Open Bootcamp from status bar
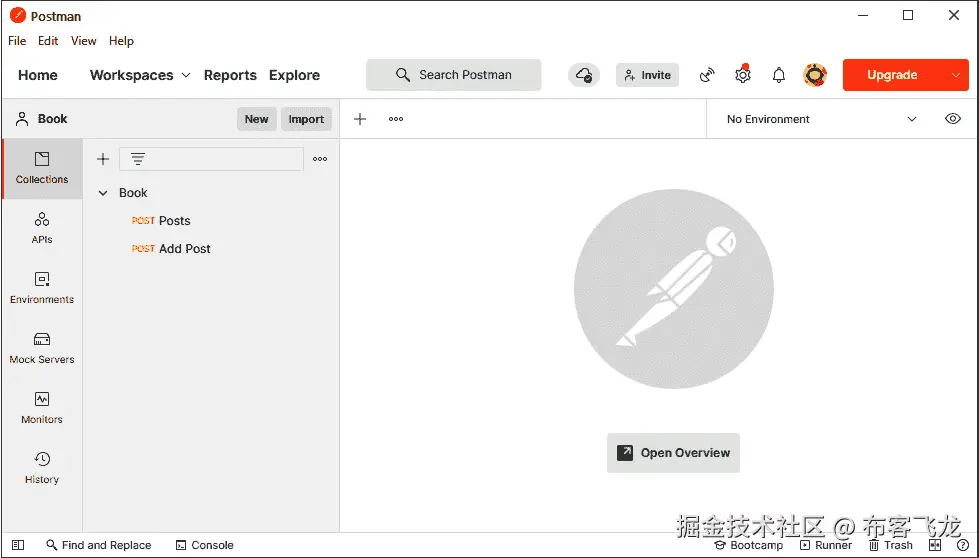This screenshot has width=979, height=558. point(749,545)
